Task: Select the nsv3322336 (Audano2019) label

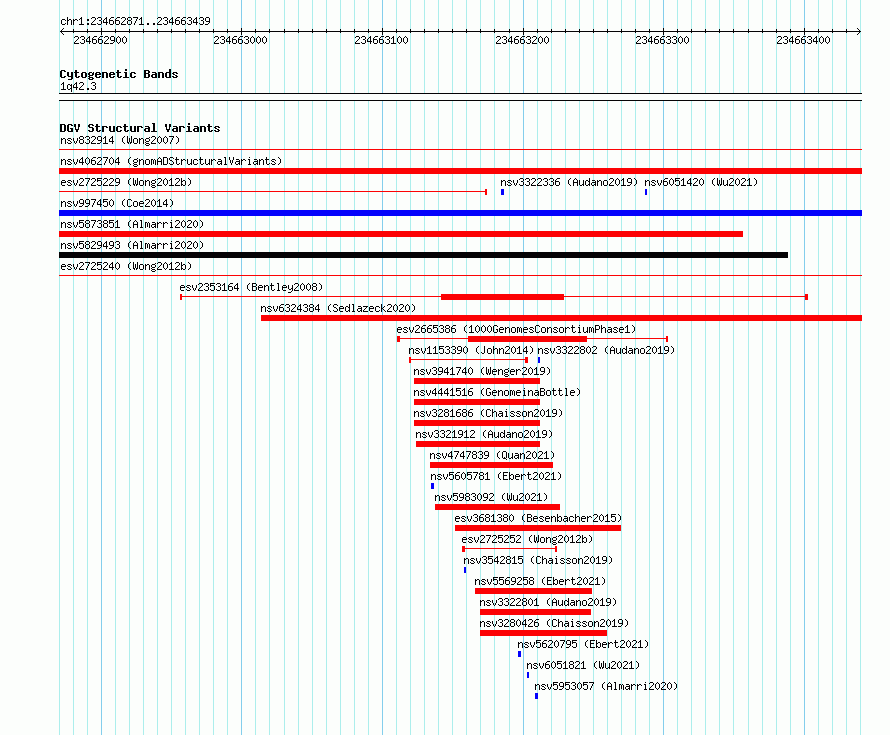Action: tap(569, 182)
